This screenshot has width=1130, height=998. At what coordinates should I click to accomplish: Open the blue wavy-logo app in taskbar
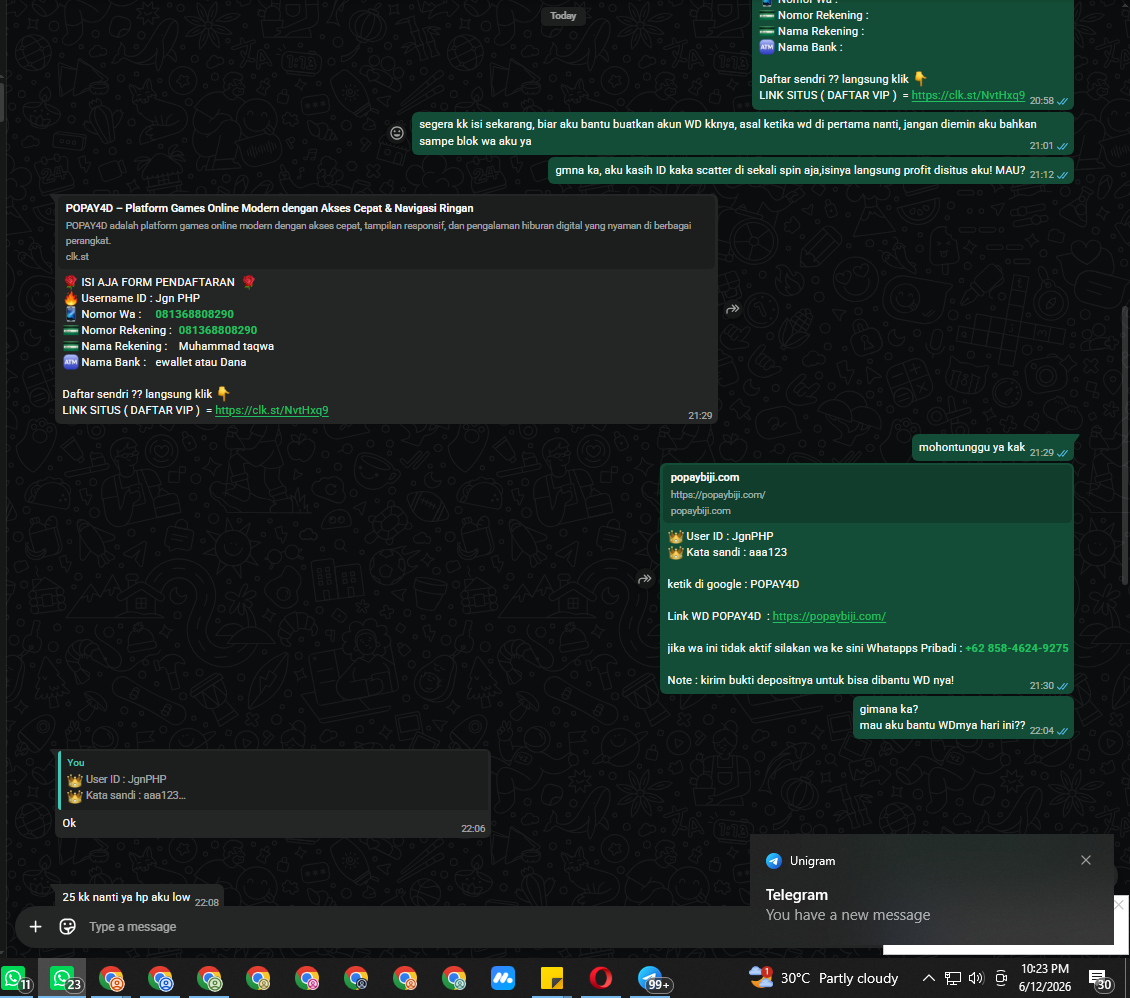(x=503, y=979)
